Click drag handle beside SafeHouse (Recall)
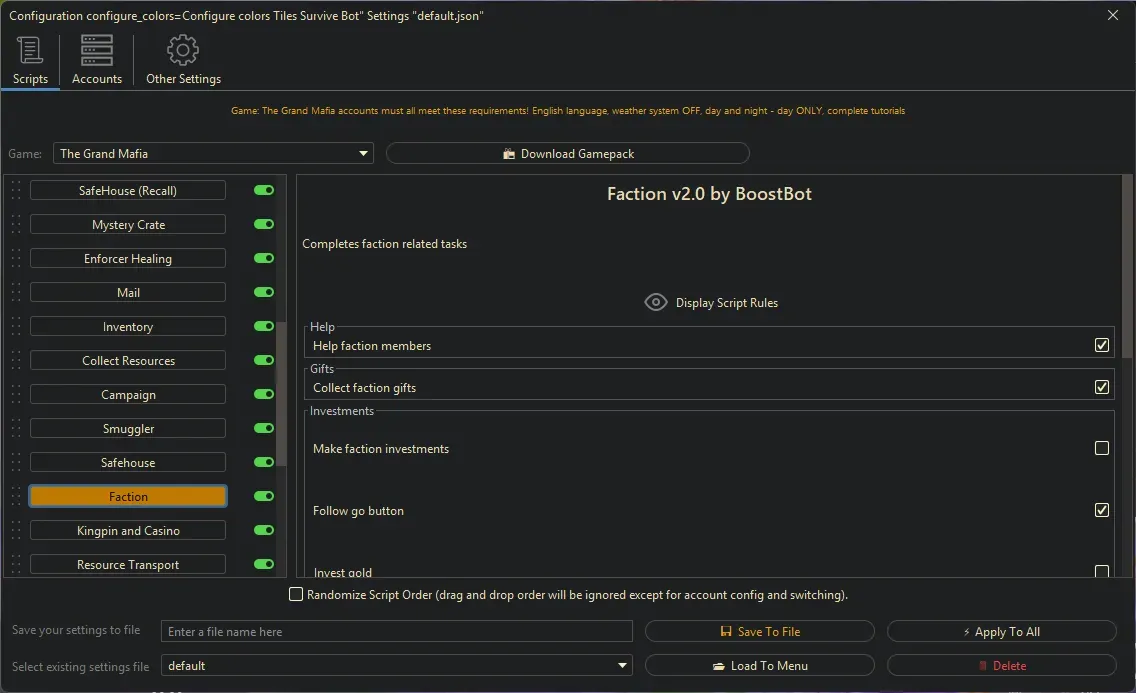This screenshot has width=1136, height=693. 16,190
